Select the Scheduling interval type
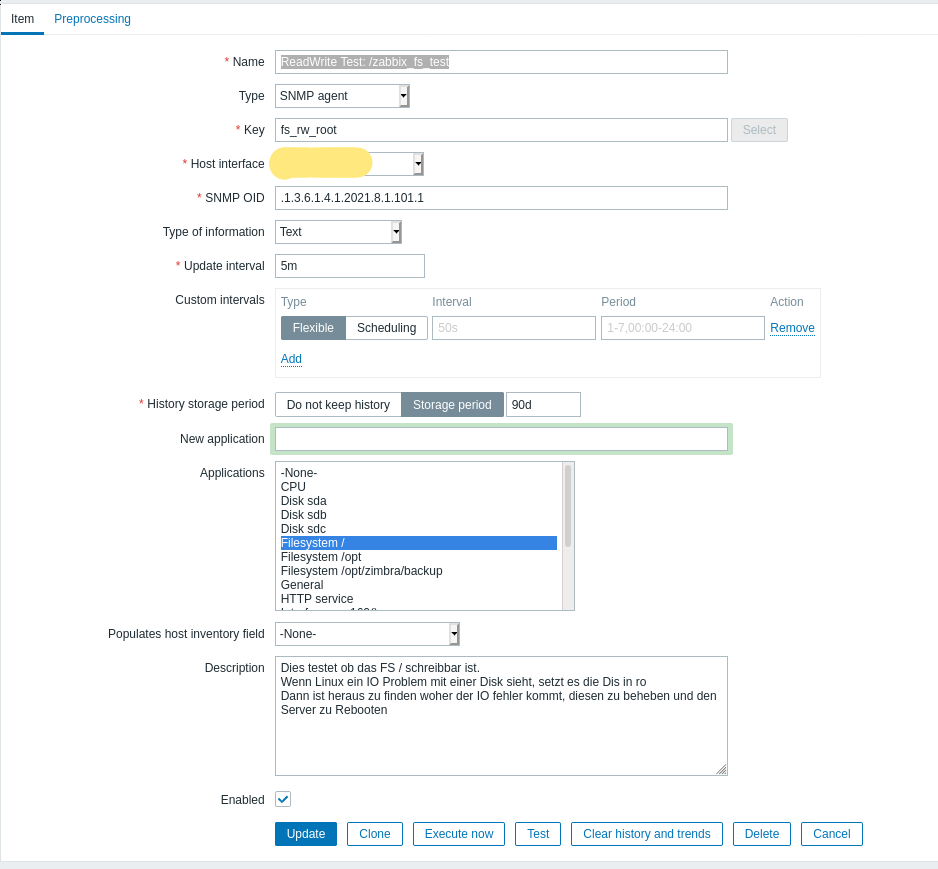 point(386,328)
